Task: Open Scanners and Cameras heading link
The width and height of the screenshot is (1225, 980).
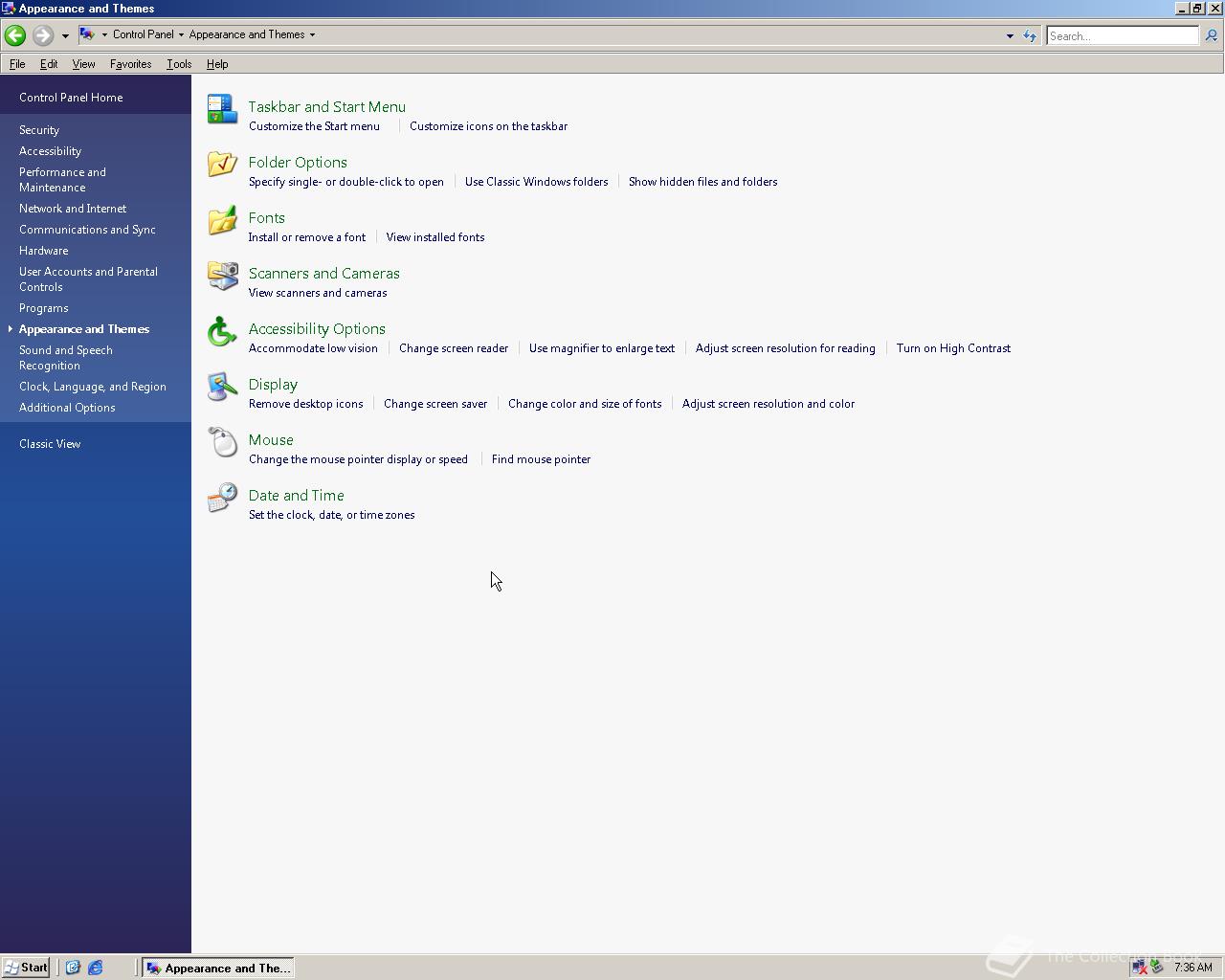Action: (324, 274)
